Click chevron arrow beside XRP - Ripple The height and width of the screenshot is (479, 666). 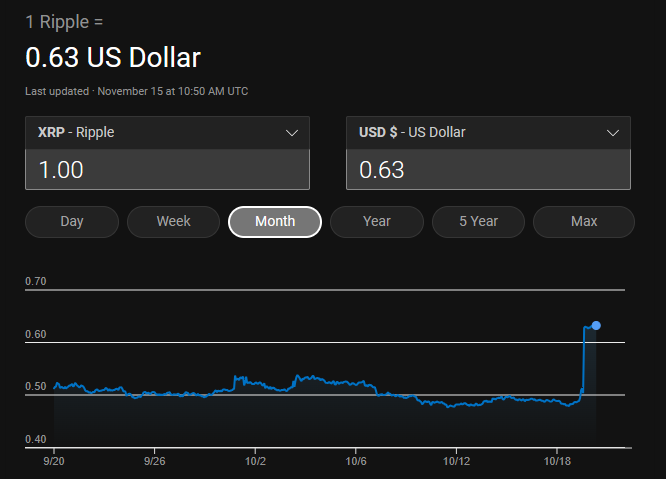pyautogui.click(x=292, y=133)
